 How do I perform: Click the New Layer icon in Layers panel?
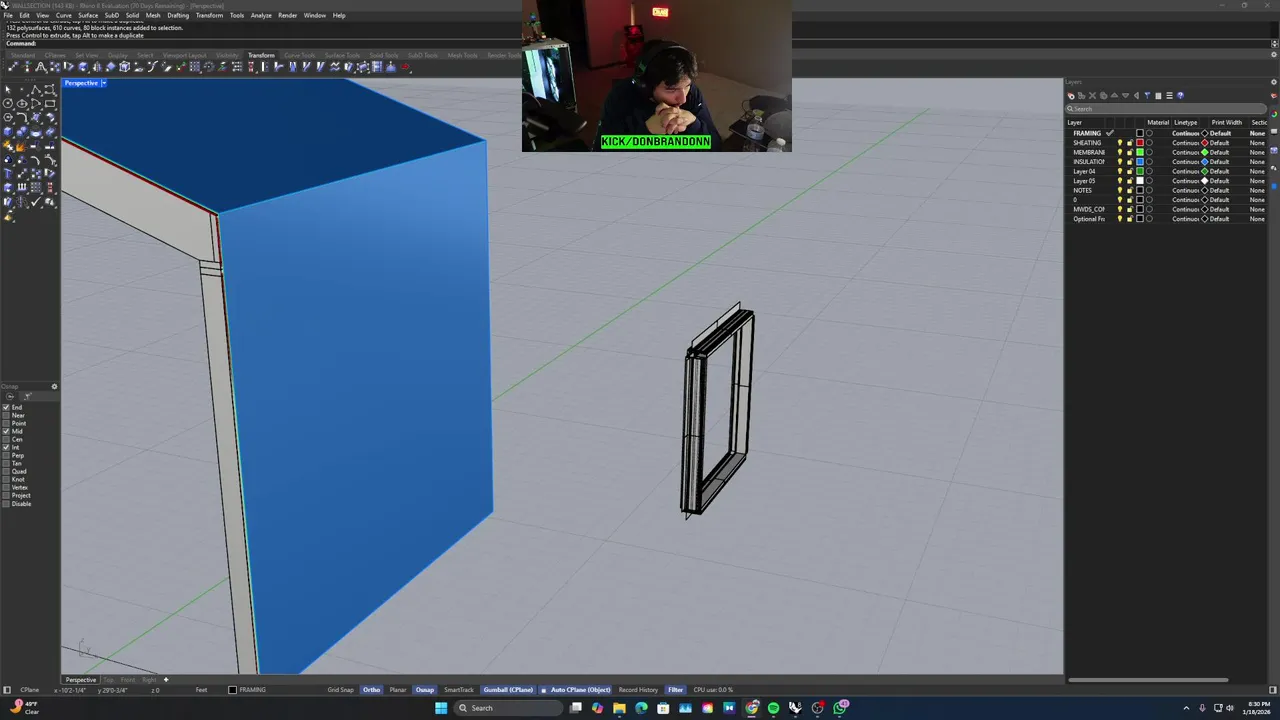coord(1072,96)
